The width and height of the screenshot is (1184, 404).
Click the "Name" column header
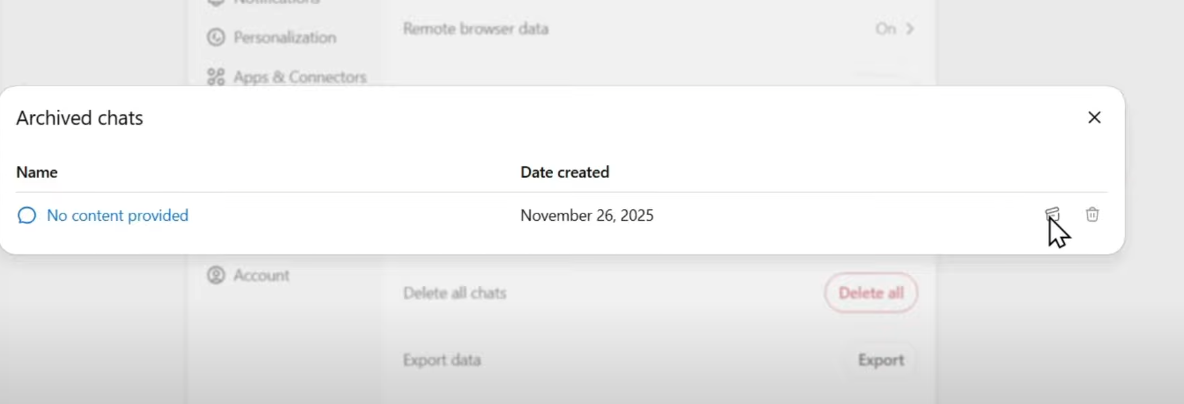pos(37,172)
